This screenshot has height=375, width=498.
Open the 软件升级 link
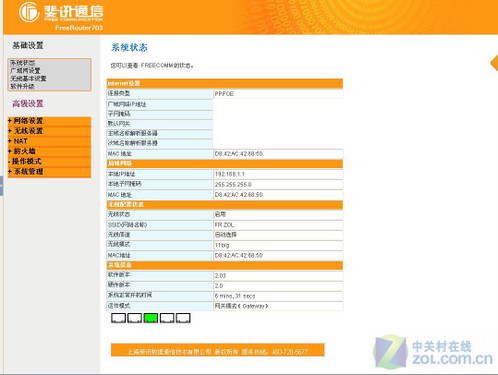point(22,86)
